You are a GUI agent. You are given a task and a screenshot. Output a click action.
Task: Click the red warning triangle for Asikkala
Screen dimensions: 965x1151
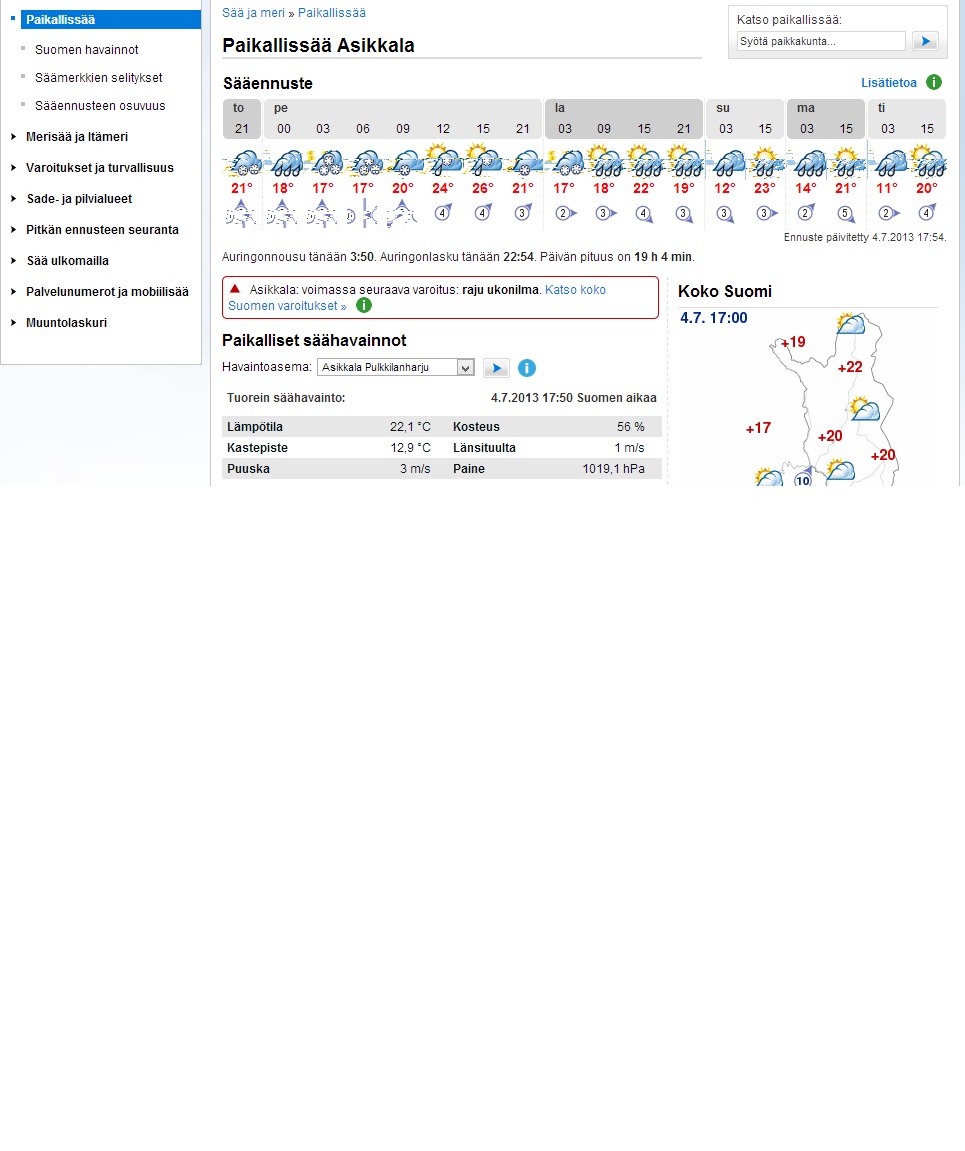pyautogui.click(x=235, y=288)
